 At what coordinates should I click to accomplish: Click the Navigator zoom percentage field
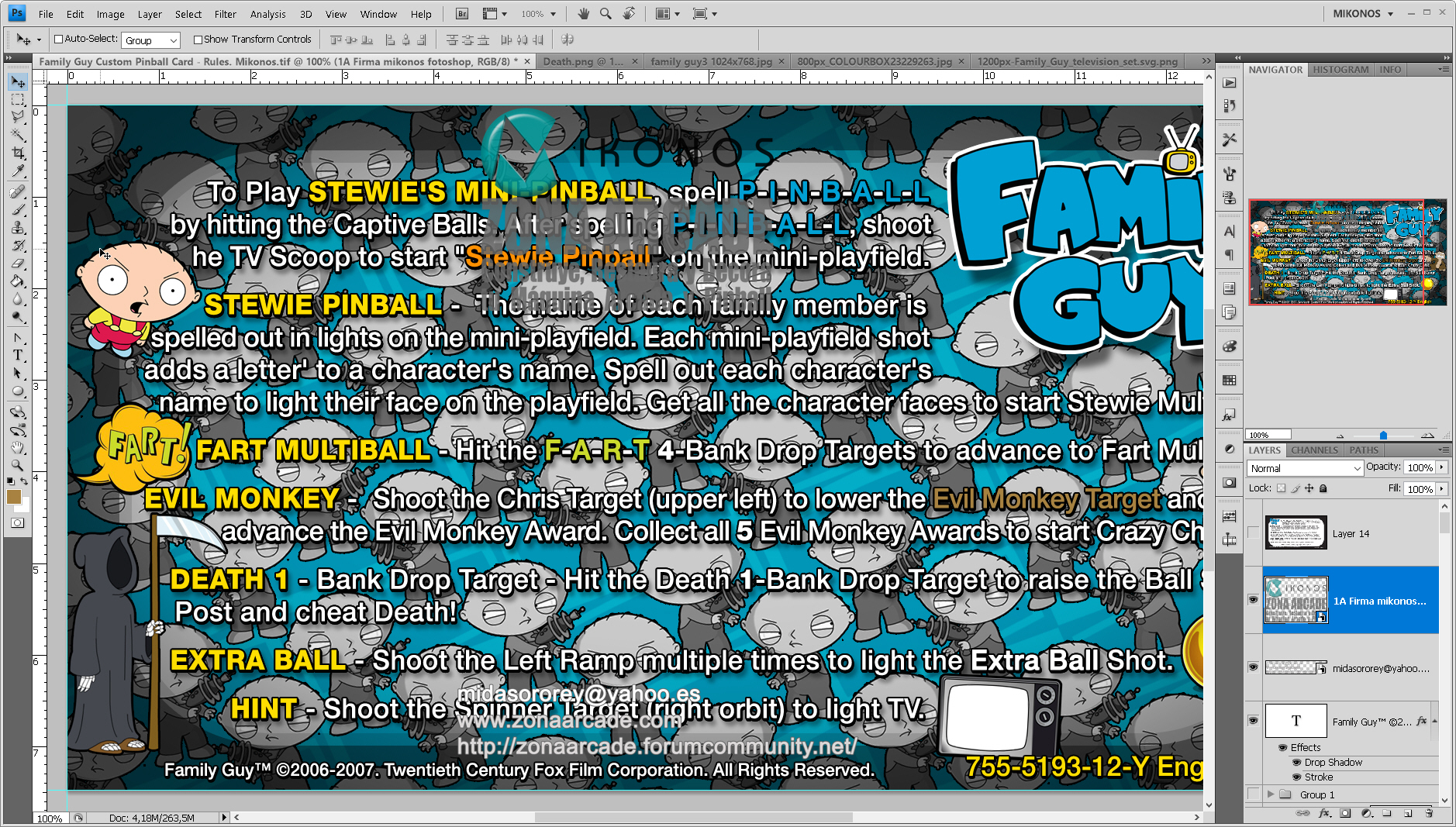coord(1268,435)
